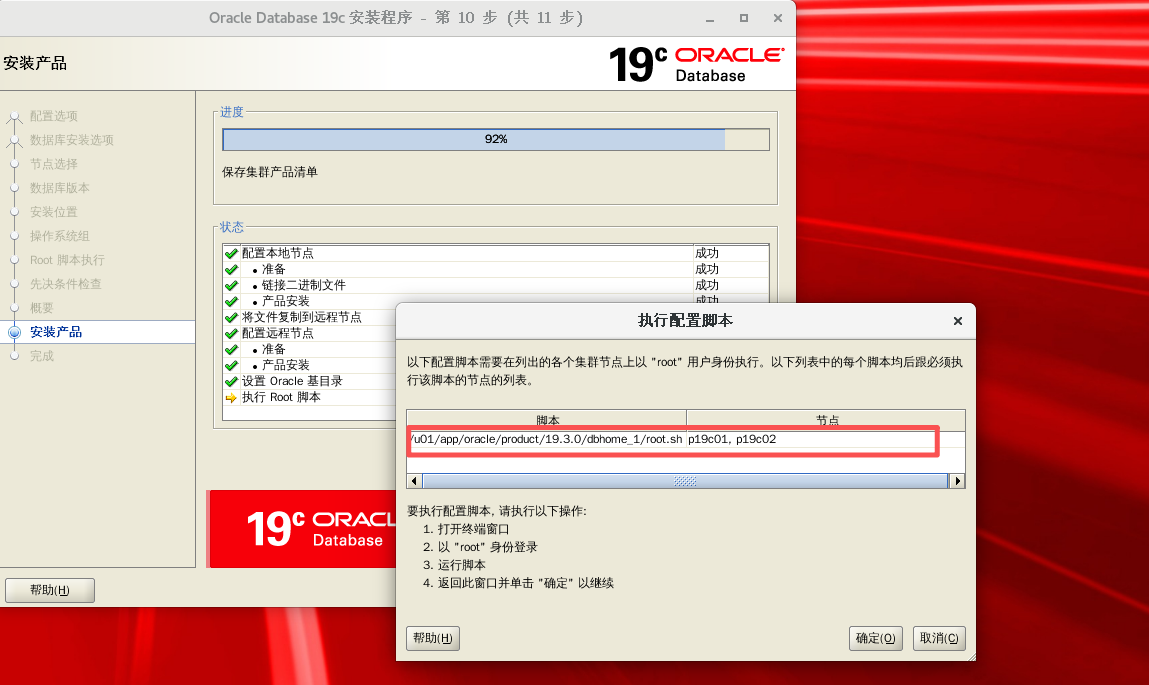The width and height of the screenshot is (1149, 685).
Task: Select Root 脚本执行 step in sidebar
Action: pyautogui.click(x=67, y=260)
